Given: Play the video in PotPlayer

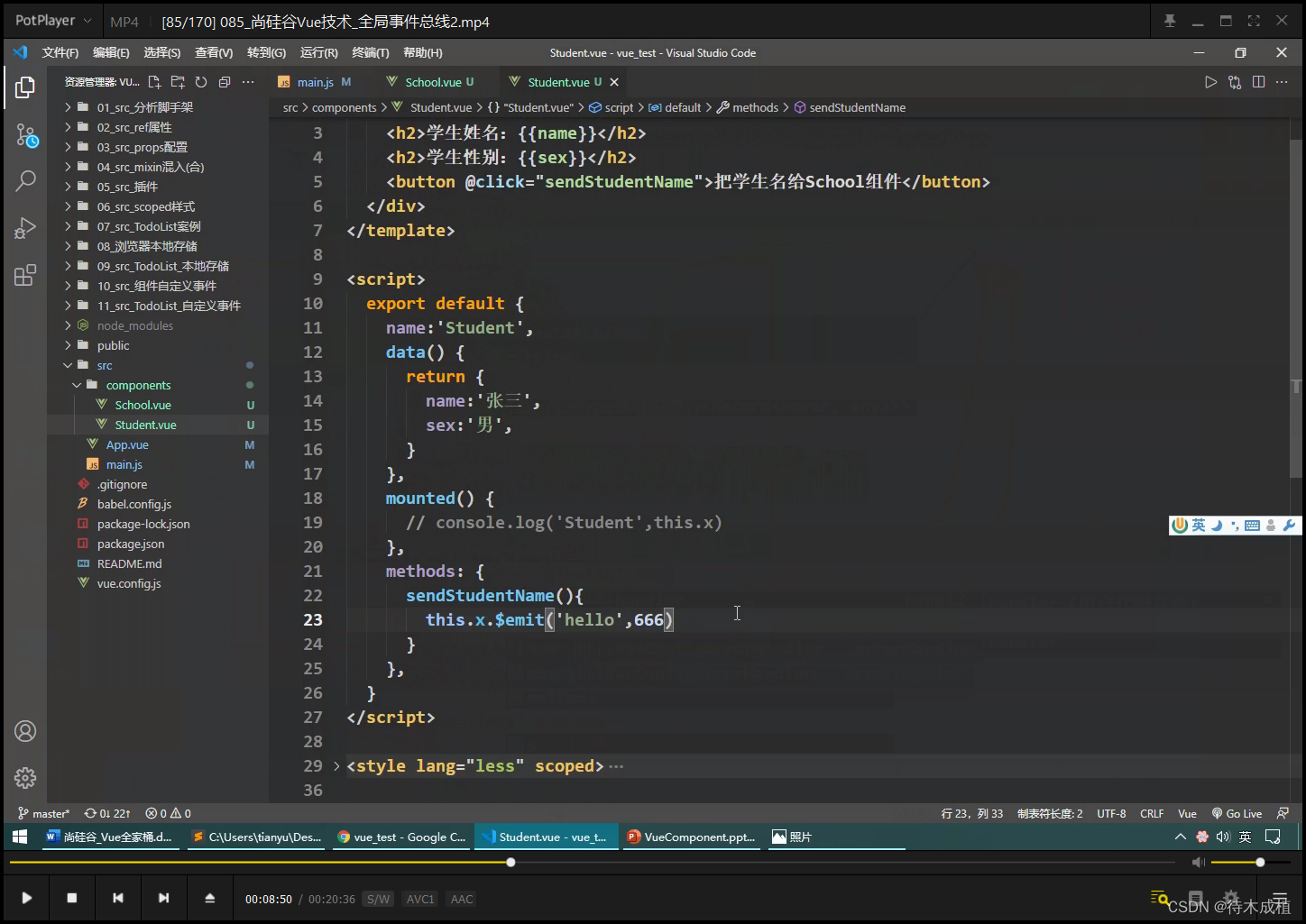Looking at the screenshot, I should click(x=27, y=898).
